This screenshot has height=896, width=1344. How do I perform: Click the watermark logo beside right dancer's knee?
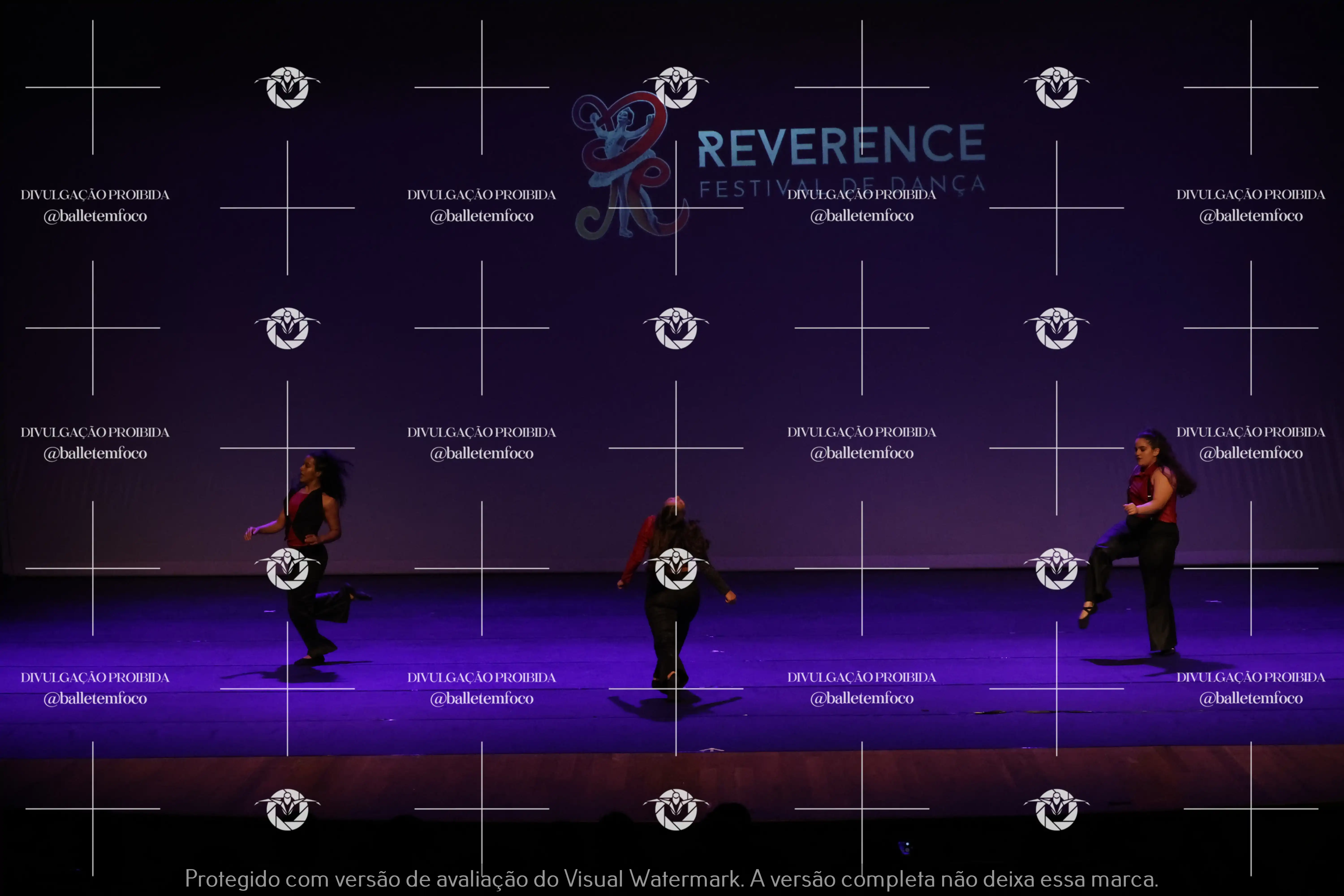point(1057,569)
